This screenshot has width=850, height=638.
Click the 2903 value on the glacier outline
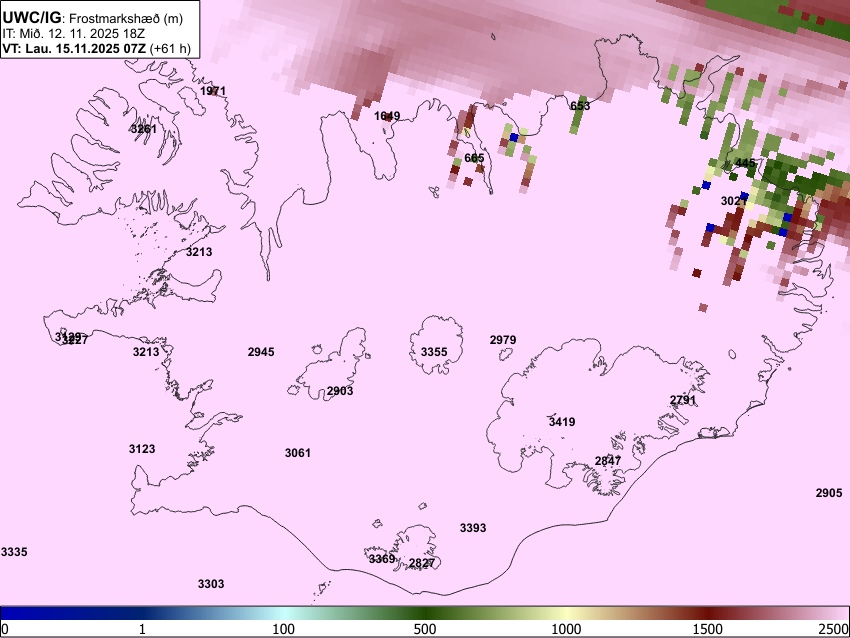(340, 391)
